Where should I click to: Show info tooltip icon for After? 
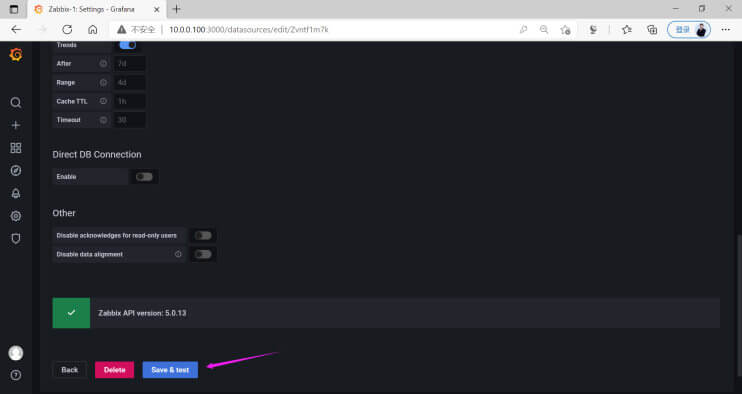[x=103, y=63]
